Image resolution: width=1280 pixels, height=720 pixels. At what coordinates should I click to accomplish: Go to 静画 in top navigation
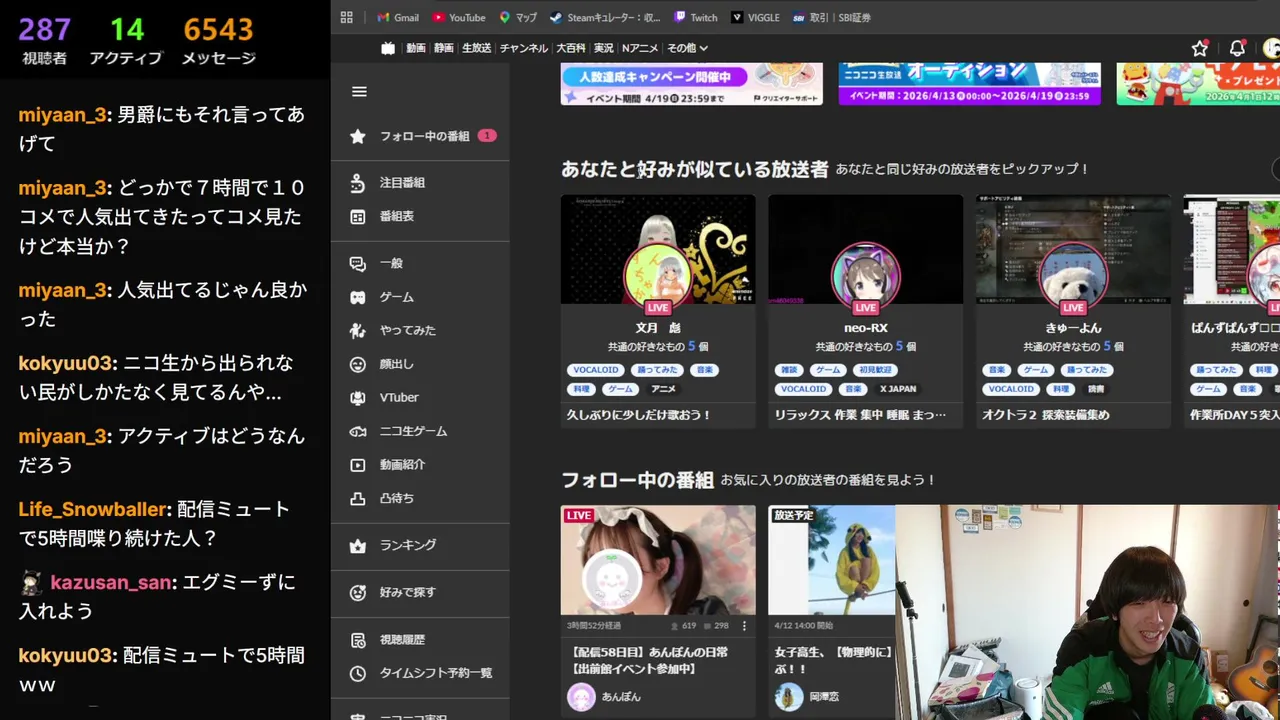point(444,48)
